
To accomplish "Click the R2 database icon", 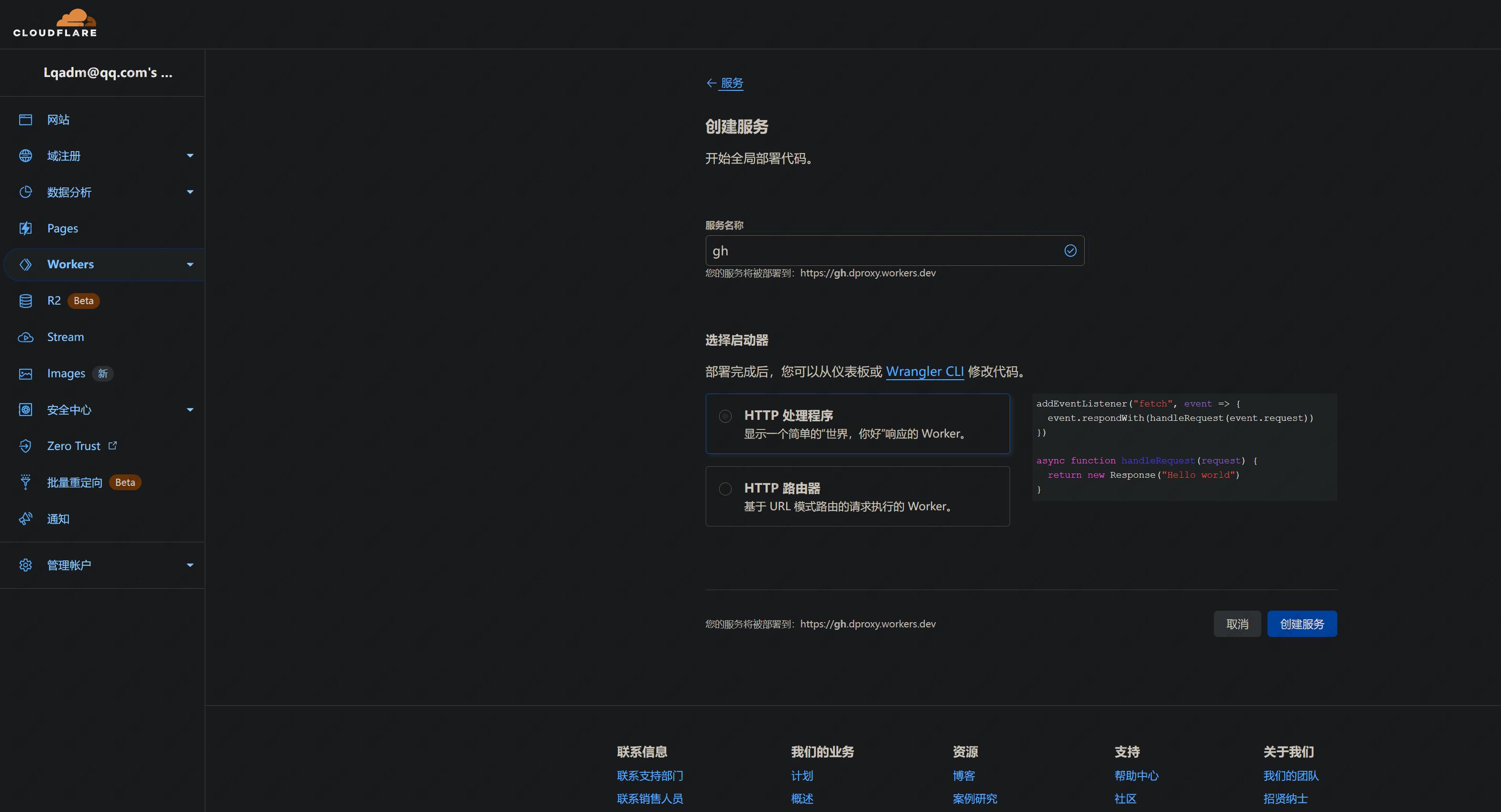I will coord(26,301).
